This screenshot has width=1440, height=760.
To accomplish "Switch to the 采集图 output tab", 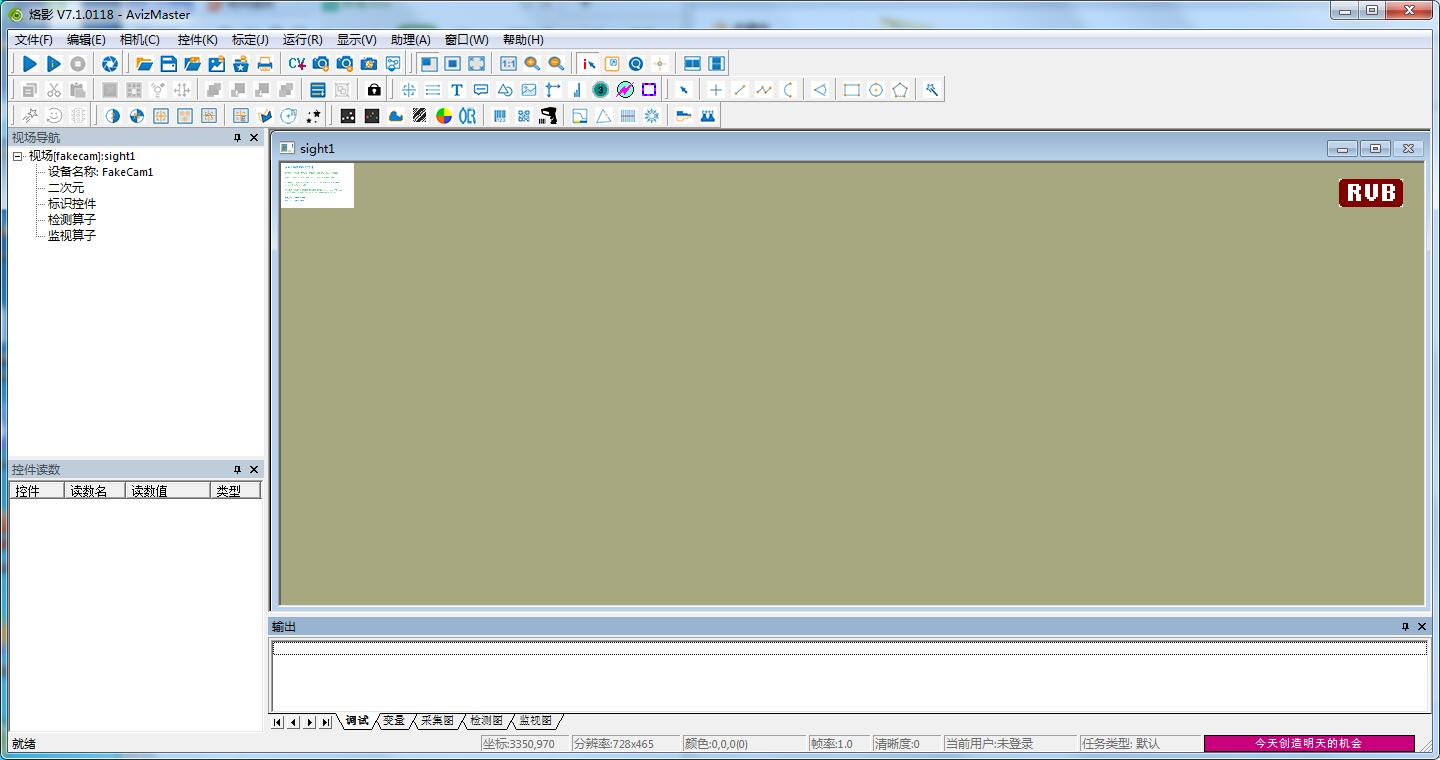I will click(436, 721).
